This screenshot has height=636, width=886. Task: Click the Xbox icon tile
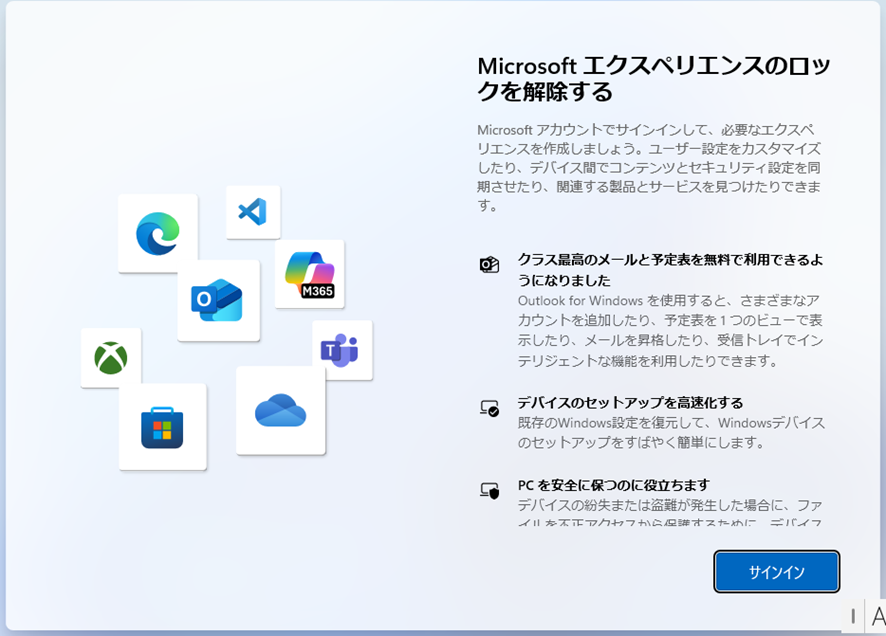pos(111,358)
